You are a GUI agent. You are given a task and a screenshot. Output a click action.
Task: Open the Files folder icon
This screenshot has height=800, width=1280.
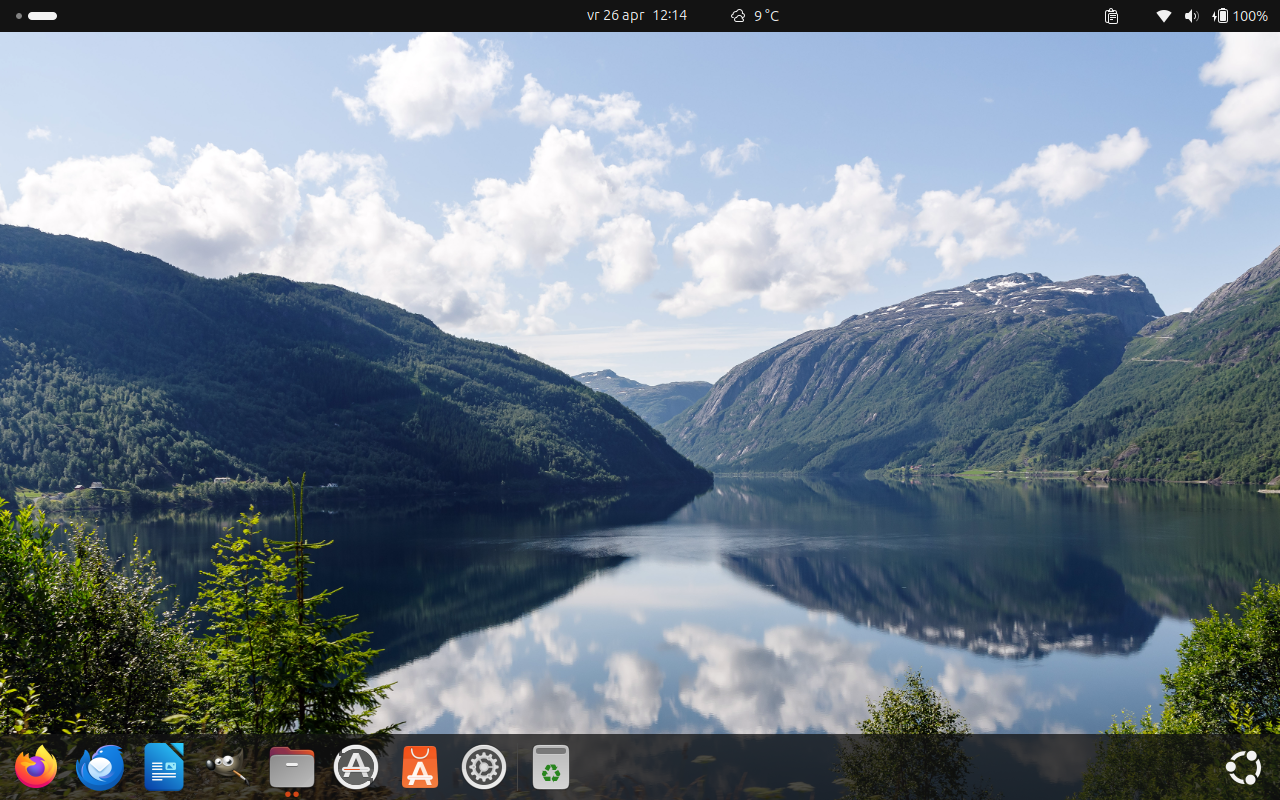click(x=292, y=768)
